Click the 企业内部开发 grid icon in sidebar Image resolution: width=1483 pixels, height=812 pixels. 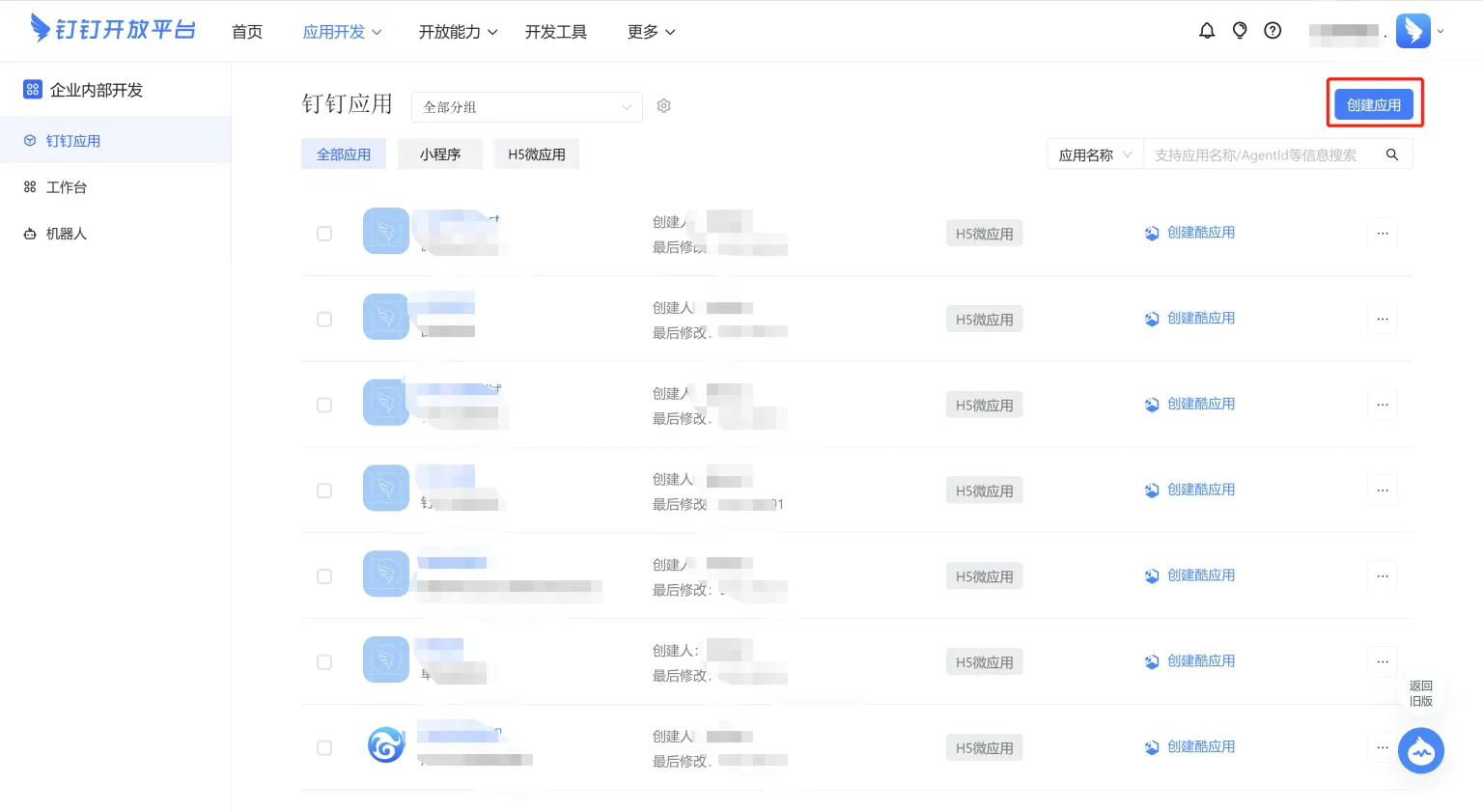pyautogui.click(x=33, y=90)
